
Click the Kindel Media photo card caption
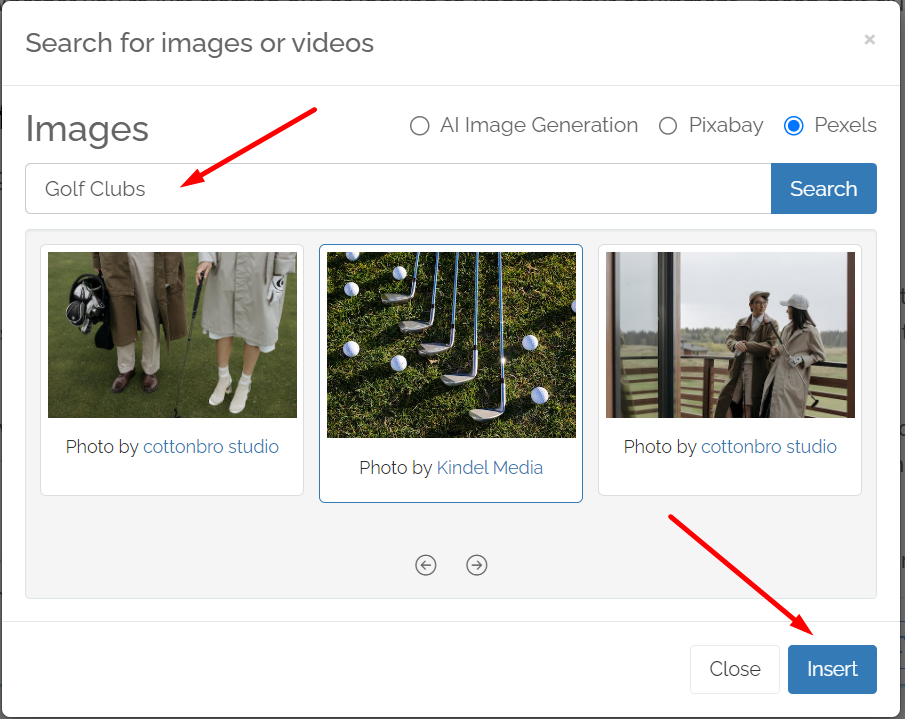451,467
